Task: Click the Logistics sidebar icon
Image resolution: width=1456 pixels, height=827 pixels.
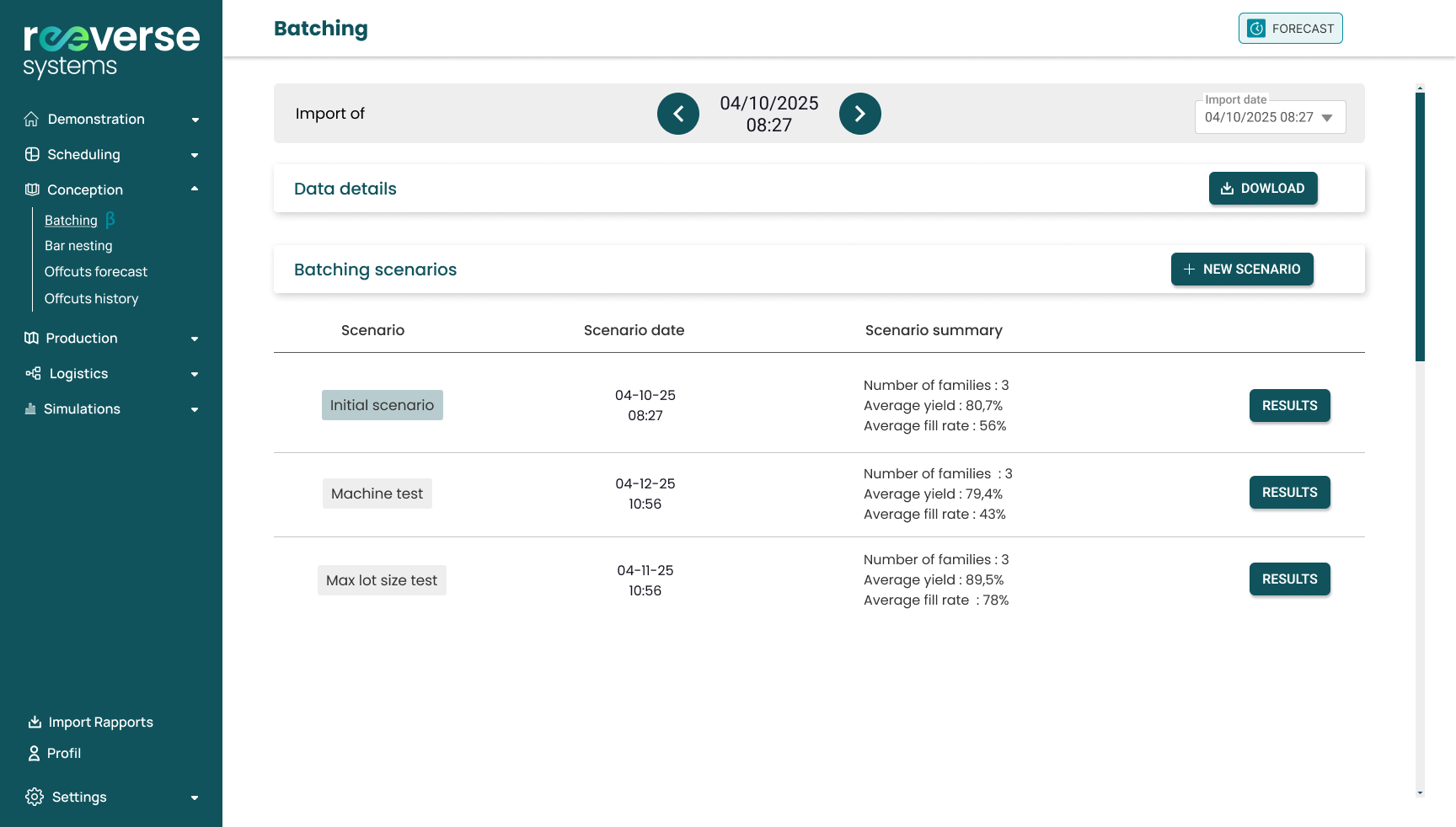Action: click(33, 373)
